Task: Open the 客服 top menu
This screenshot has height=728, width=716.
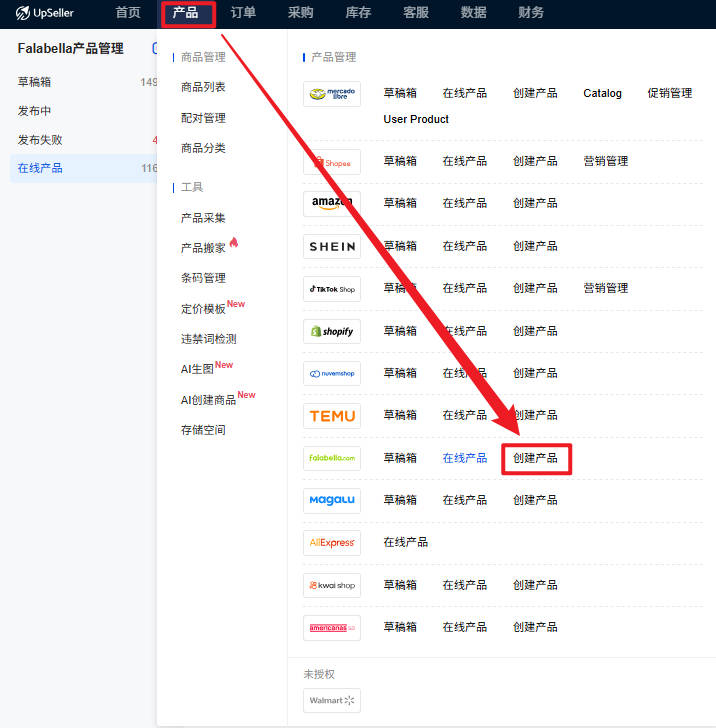Action: 416,13
